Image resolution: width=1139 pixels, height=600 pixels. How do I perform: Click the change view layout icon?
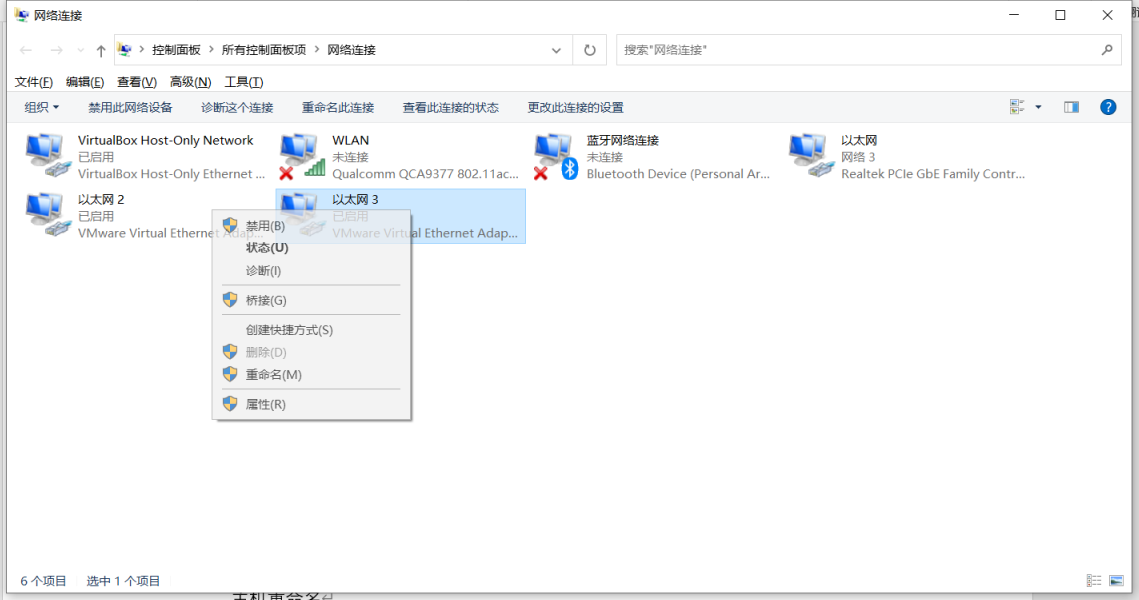(x=1017, y=108)
